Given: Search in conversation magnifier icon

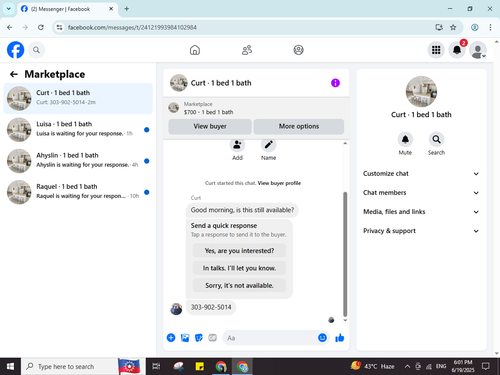Looking at the screenshot, I should pyautogui.click(x=436, y=139).
